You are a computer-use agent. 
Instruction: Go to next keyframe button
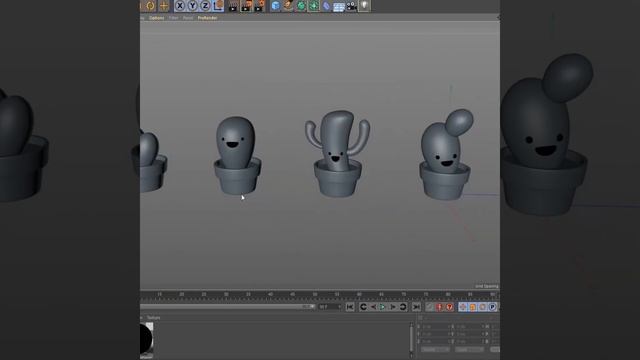tap(402, 307)
